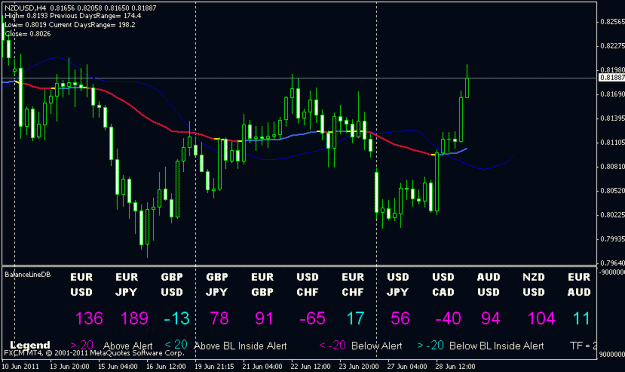The height and width of the screenshot is (372, 625).
Task: Click the value -65 under USD CHF
Action: pyautogui.click(x=312, y=318)
